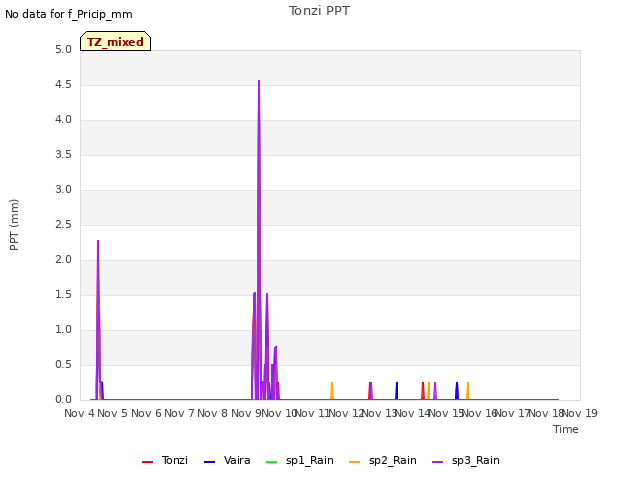Screen dimensions: 640x480
Task: Click the green sp1_Rain legend color marker
Action: coord(271,462)
